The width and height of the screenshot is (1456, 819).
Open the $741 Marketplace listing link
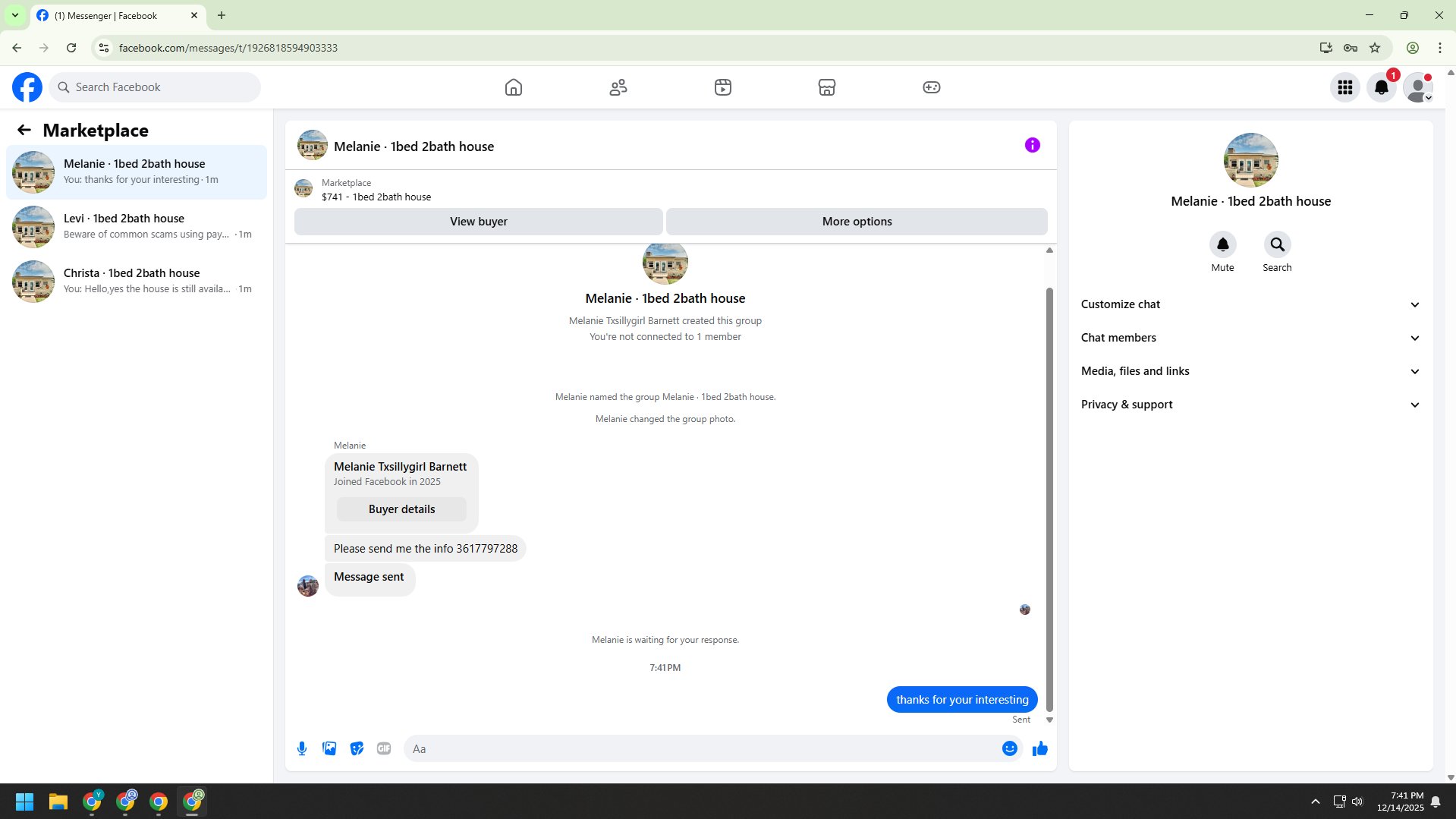click(x=376, y=197)
